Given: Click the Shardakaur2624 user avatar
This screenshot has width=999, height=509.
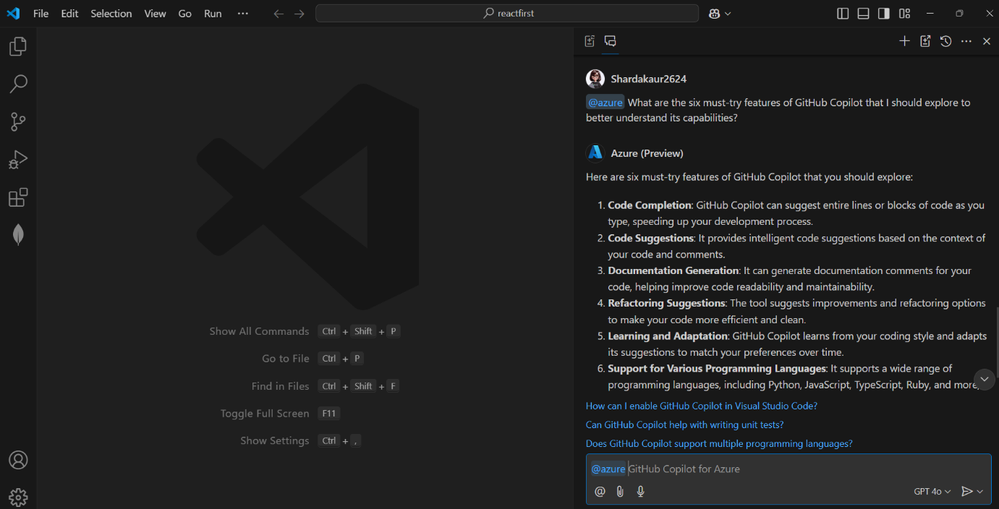Looking at the screenshot, I should (595, 79).
